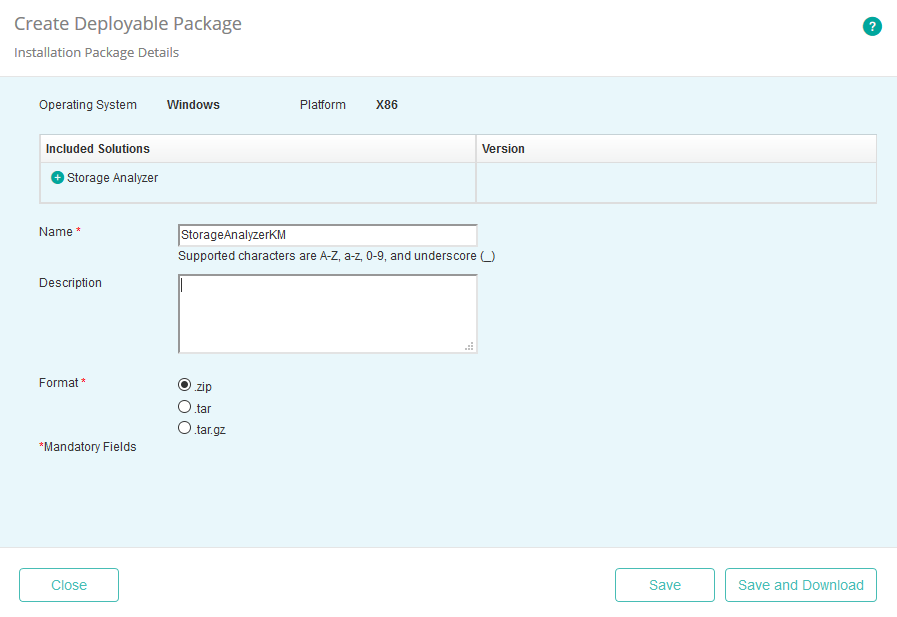Viewport: 897px width, 617px height.
Task: Click the Description text area resize handle
Action: point(469,346)
